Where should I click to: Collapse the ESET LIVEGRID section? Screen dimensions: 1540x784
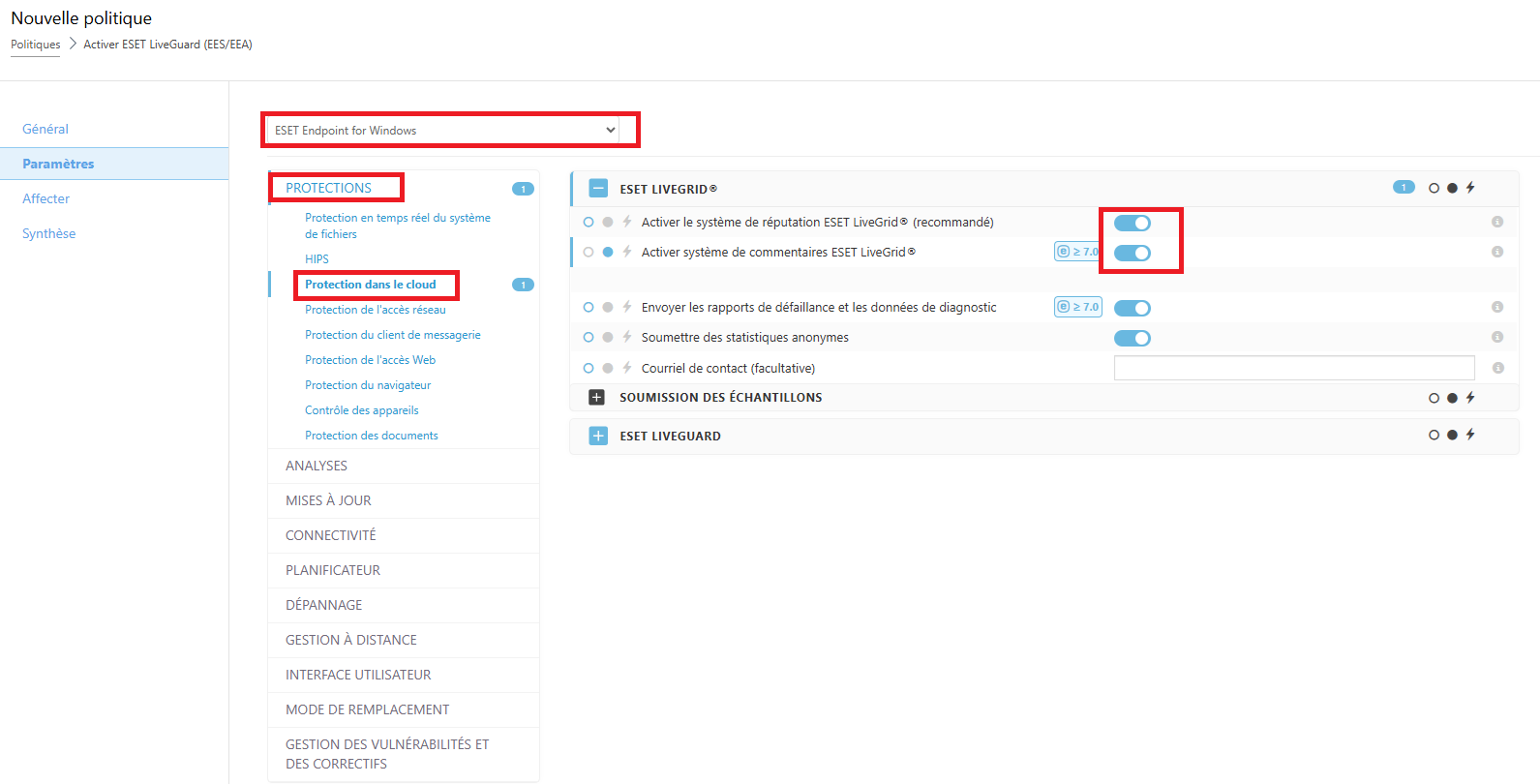tap(598, 189)
